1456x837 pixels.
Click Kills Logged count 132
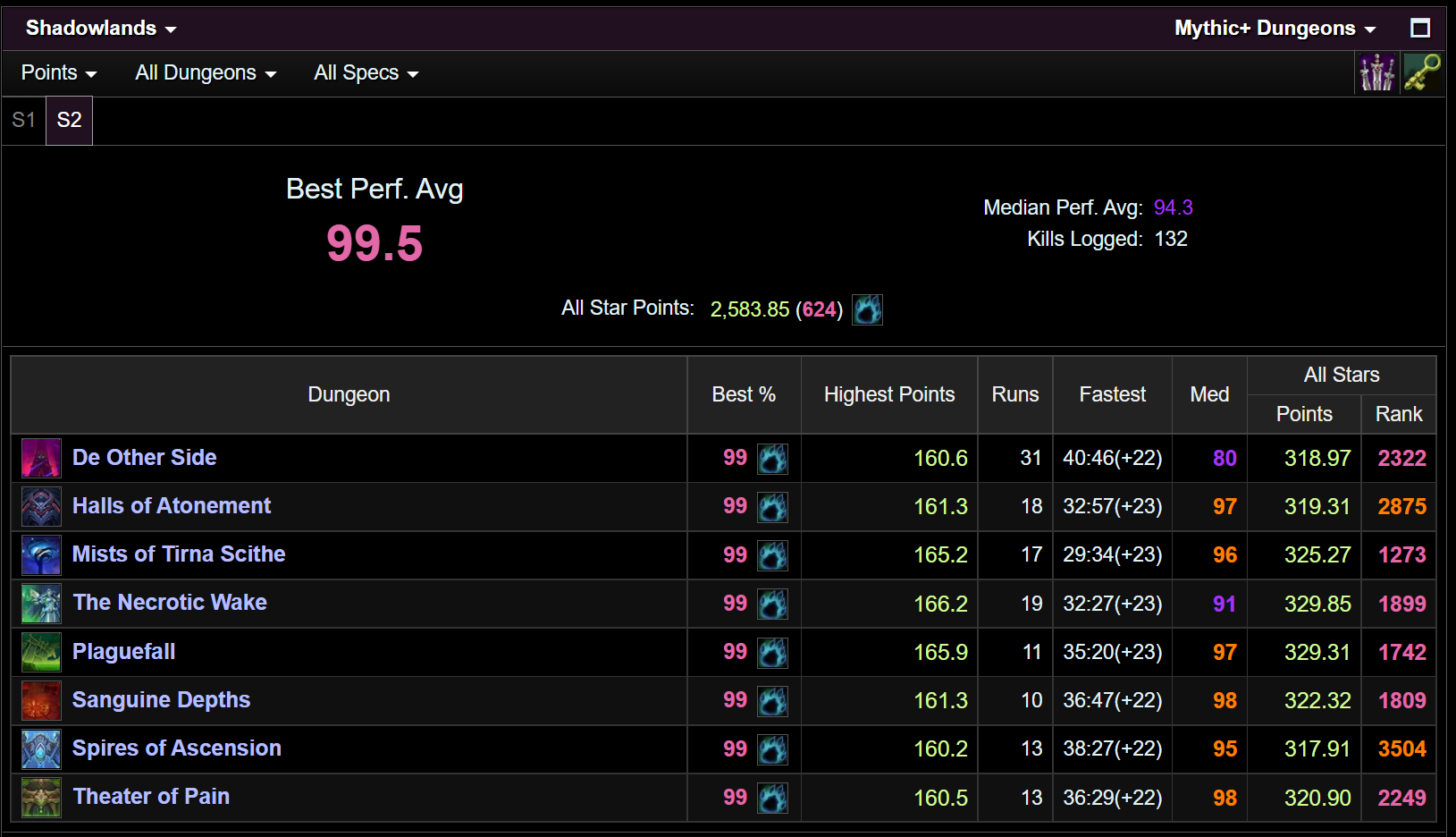coord(1171,239)
